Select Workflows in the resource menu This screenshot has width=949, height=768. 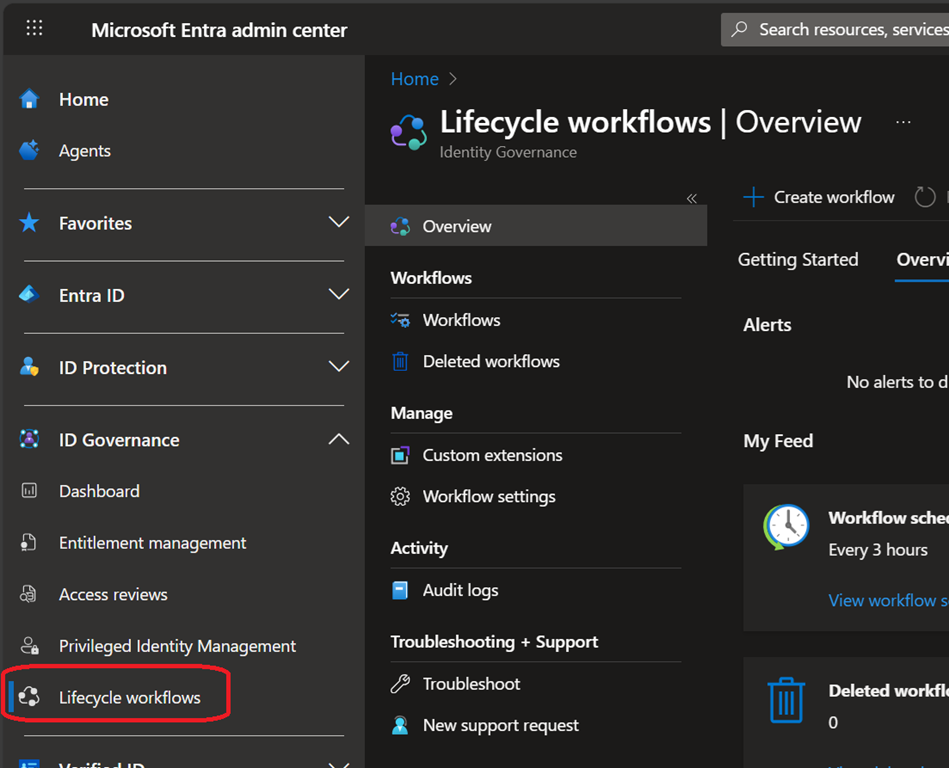(x=461, y=320)
